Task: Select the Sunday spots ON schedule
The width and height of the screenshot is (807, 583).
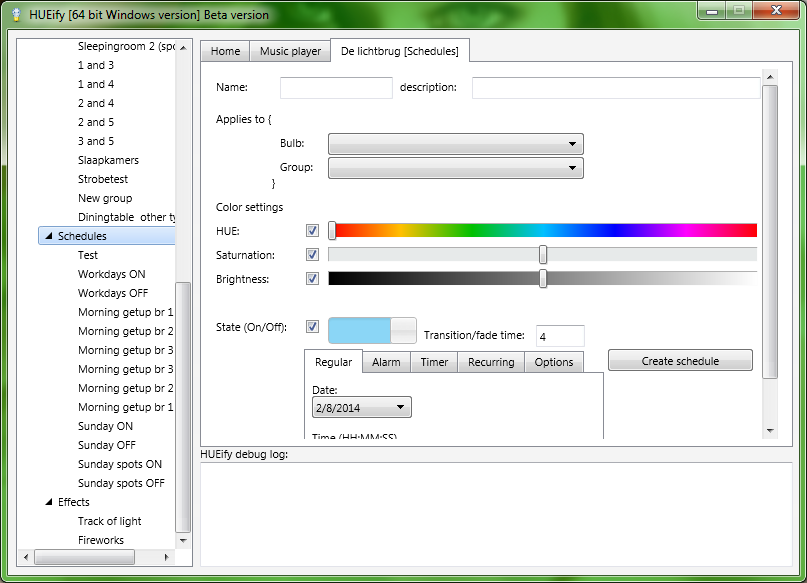Action: point(120,464)
